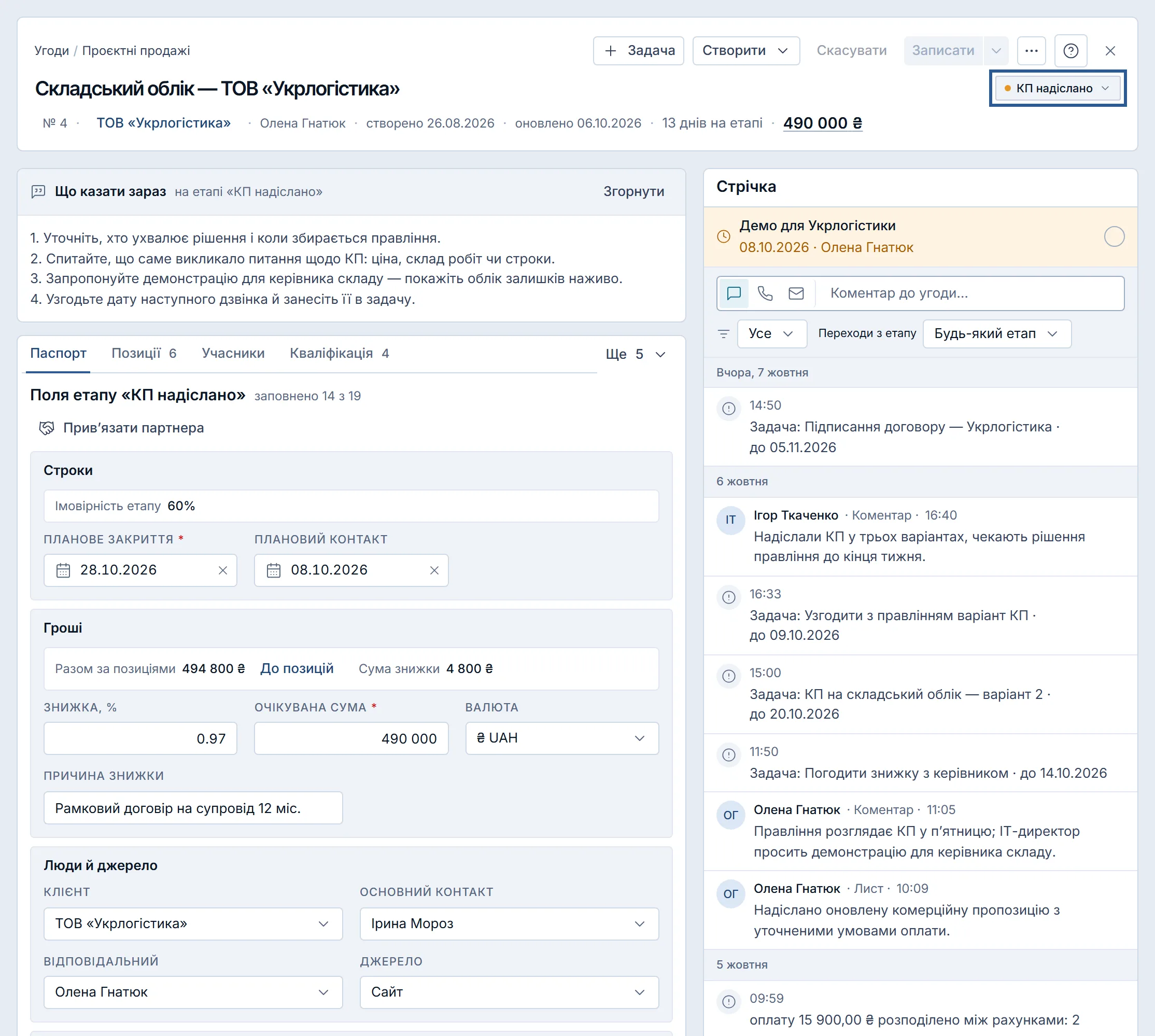Image resolution: width=1155 pixels, height=1036 pixels.
Task: Open the Будь-який етап dropdown
Action: (x=996, y=333)
